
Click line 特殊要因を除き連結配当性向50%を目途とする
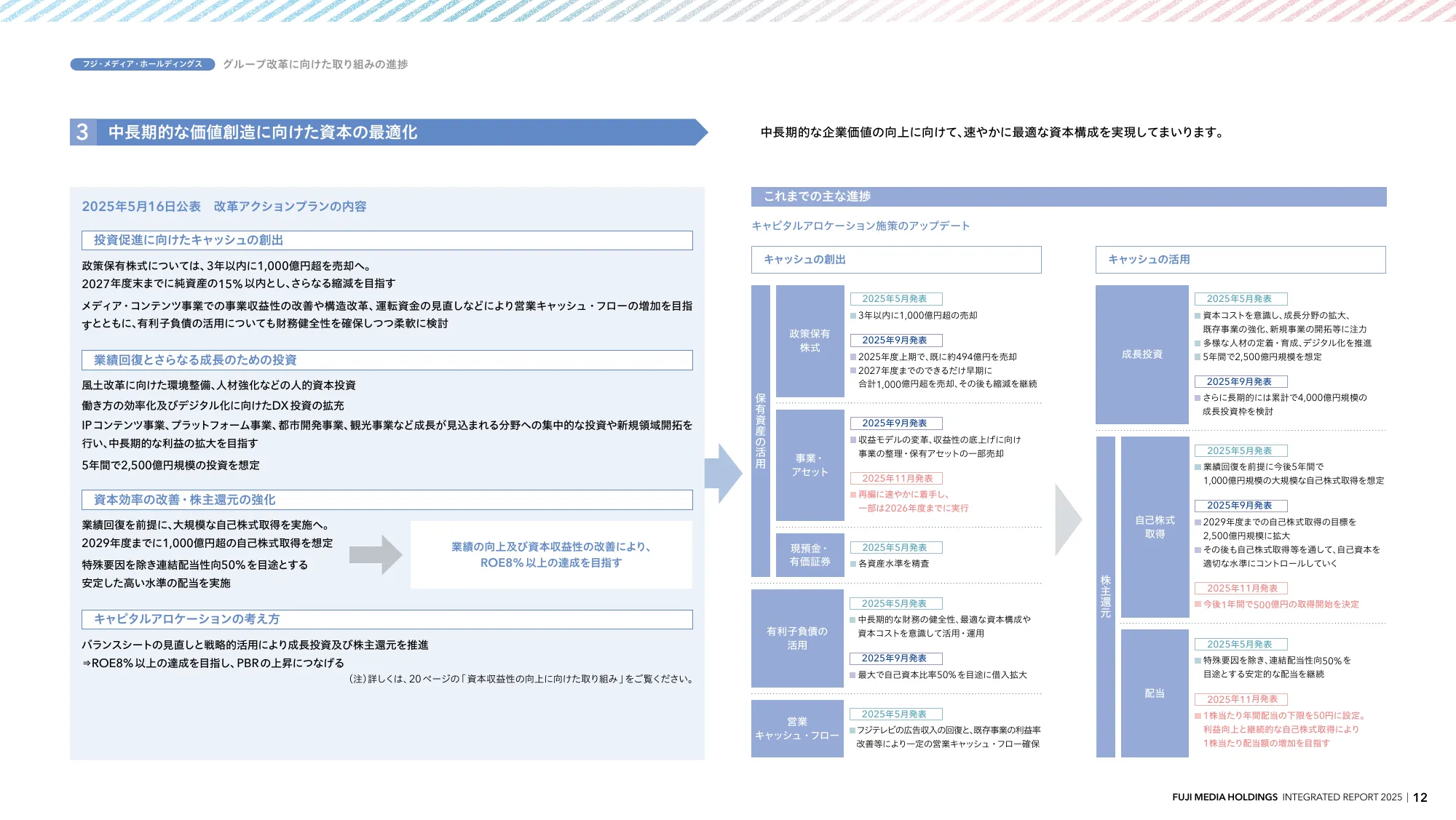[195, 565]
